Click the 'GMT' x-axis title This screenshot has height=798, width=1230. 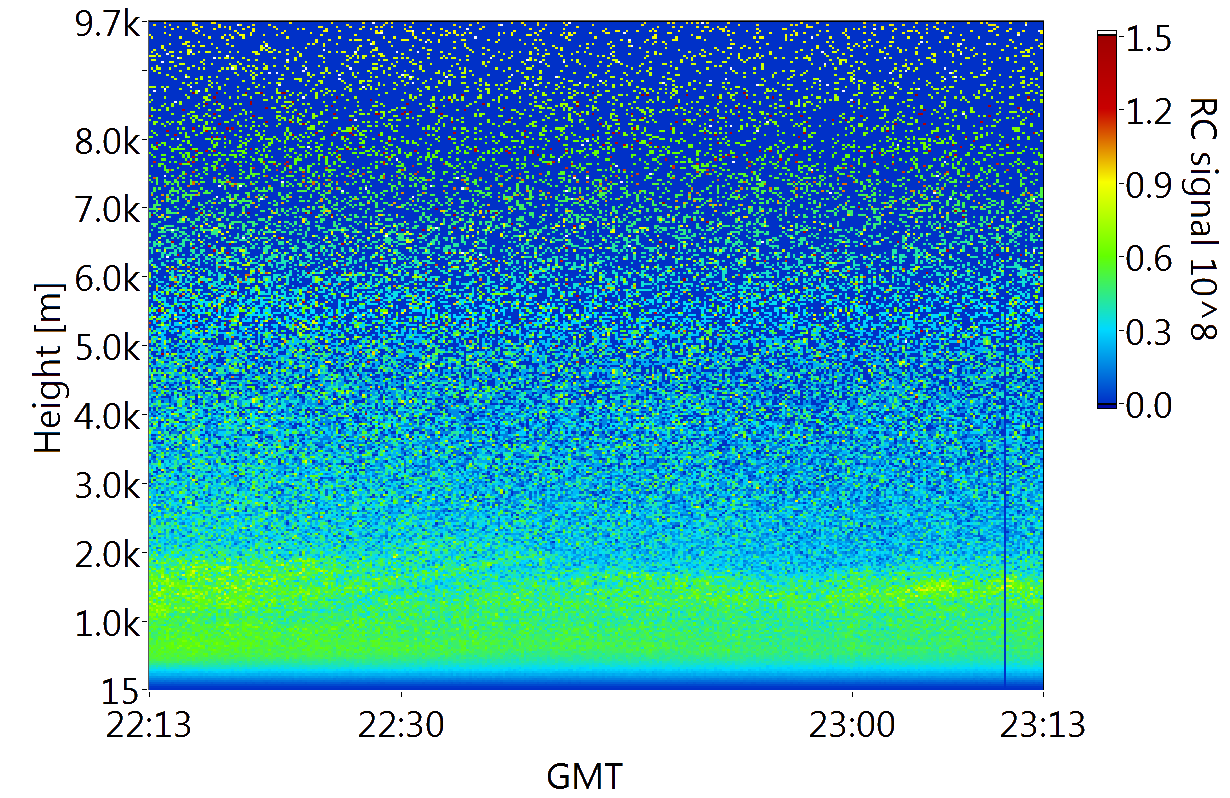click(584, 775)
